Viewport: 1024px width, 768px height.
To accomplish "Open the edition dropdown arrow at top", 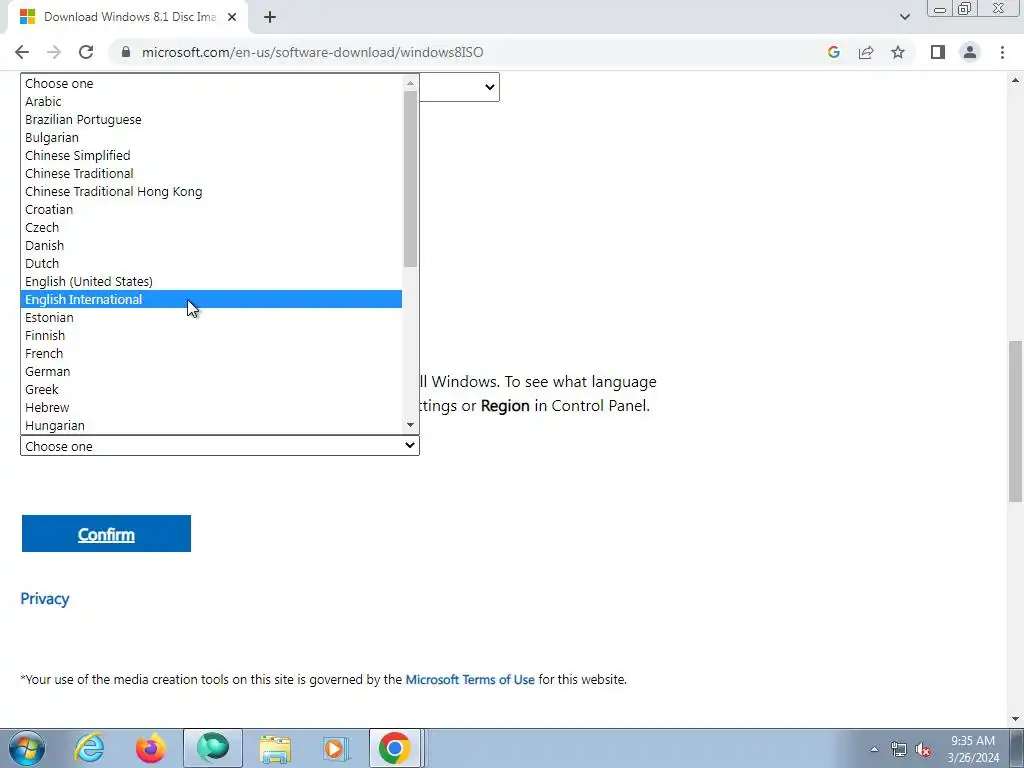I will click(x=489, y=87).
